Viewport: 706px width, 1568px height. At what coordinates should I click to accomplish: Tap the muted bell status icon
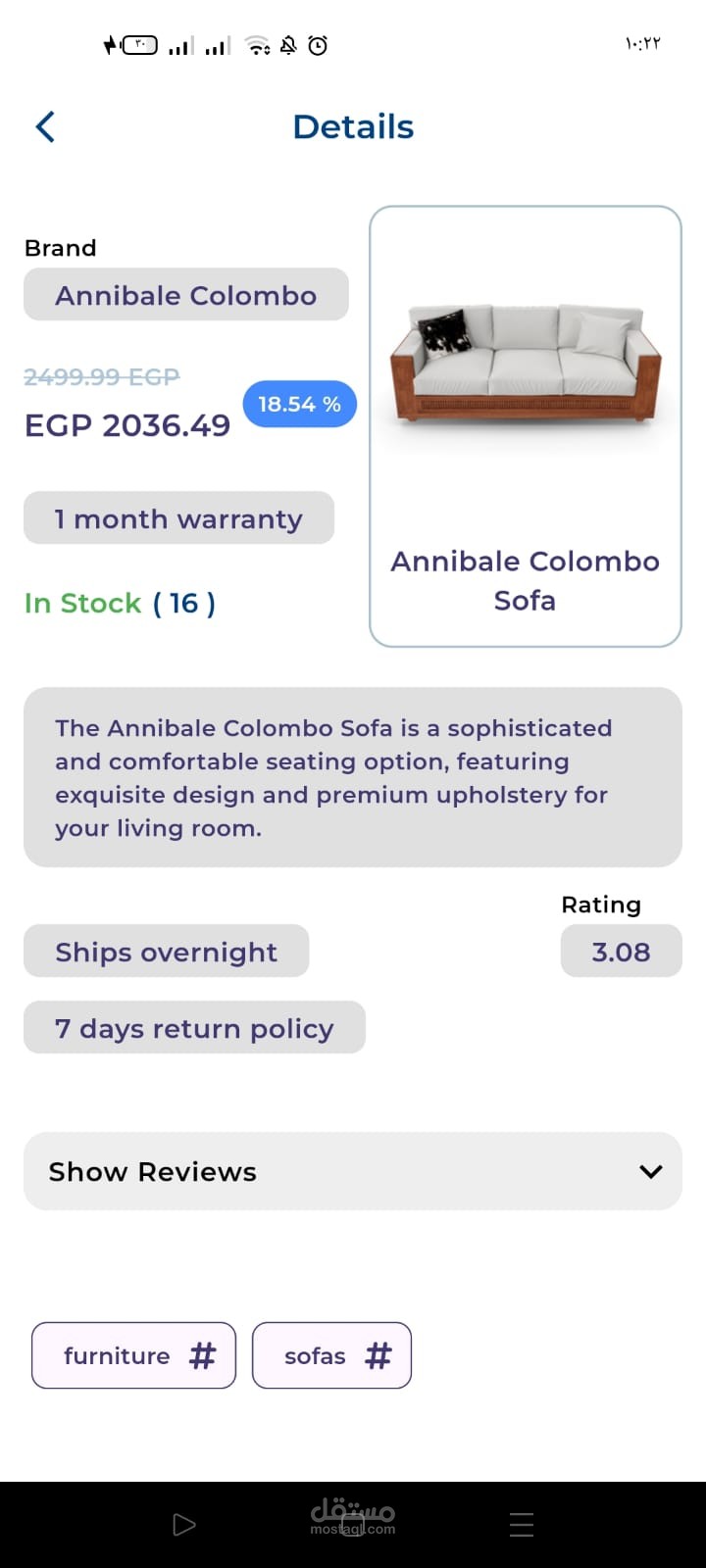pos(288,45)
